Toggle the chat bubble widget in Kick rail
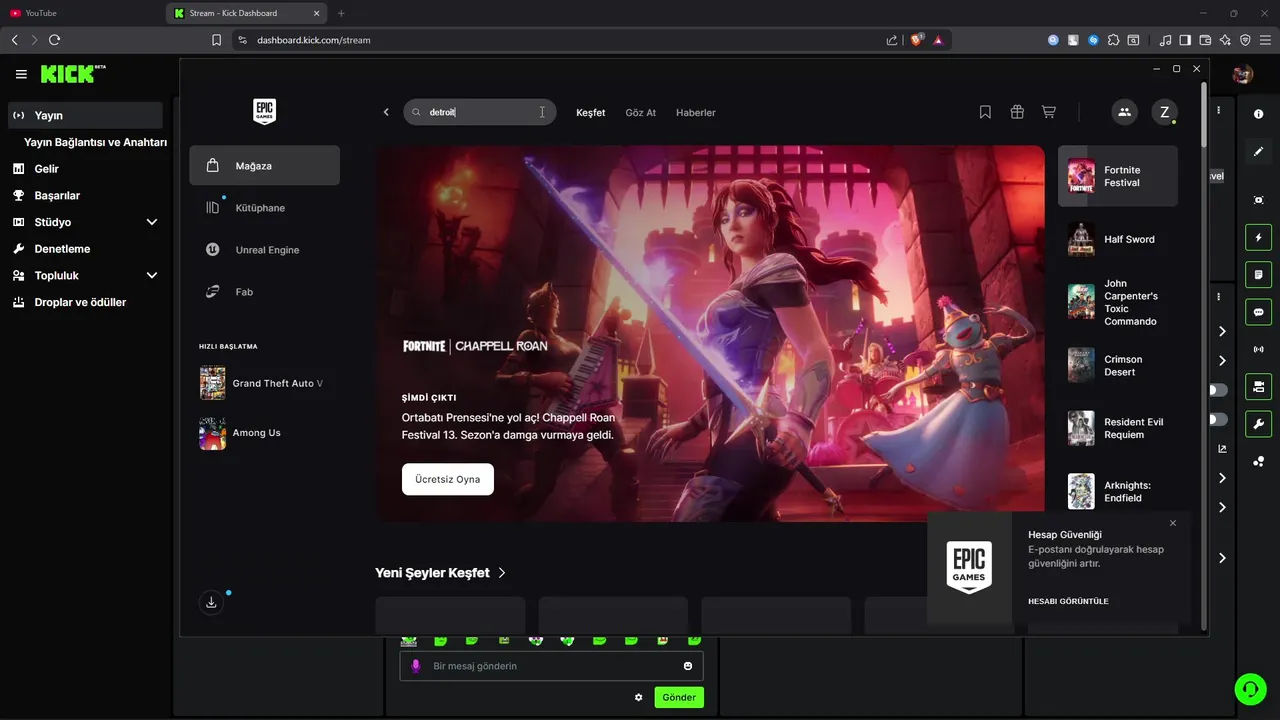This screenshot has height=720, width=1280. 1258,312
